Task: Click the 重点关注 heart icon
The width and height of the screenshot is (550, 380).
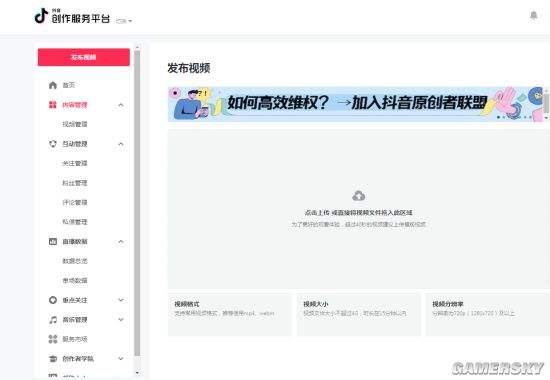Action: tap(53, 300)
